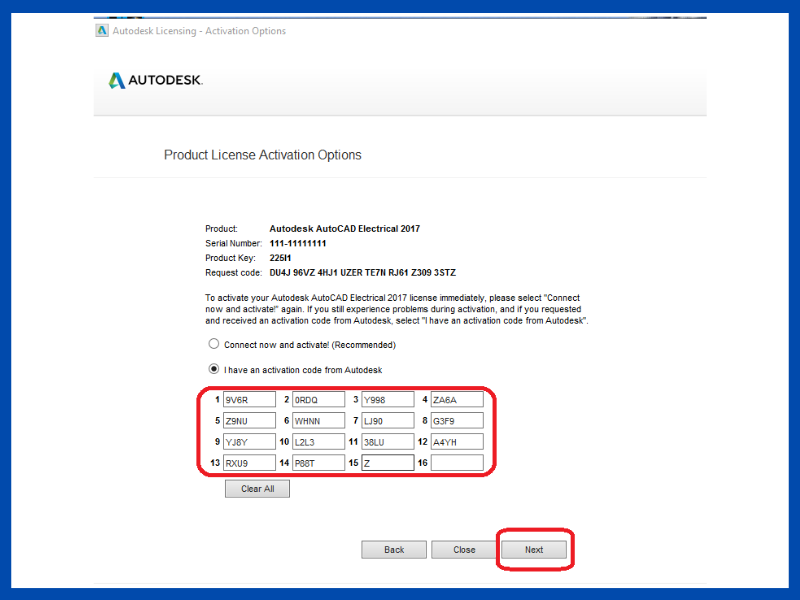800x600 pixels.
Task: Select "Connect now and activate!" radio option
Action: pos(213,345)
